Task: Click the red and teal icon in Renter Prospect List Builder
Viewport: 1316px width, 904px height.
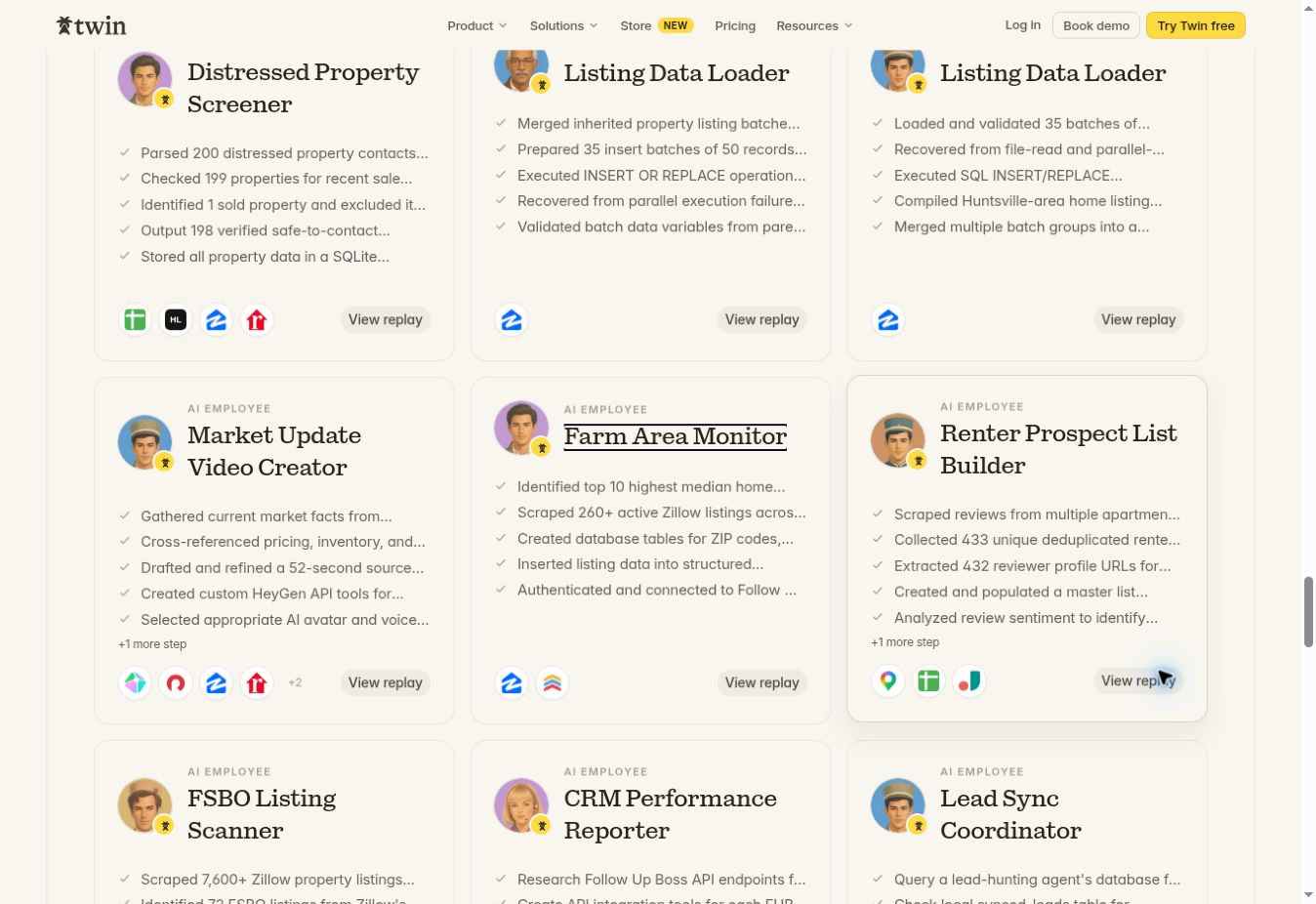Action: (969, 681)
